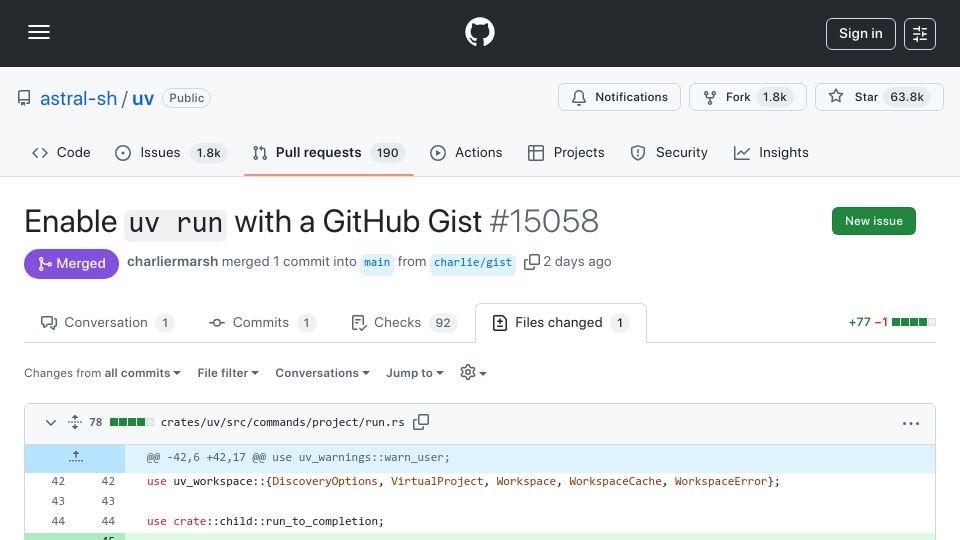Screen dimensions: 960x540
Task: Open the appearance settings icon next to Sign in
Action: [x=920, y=34]
